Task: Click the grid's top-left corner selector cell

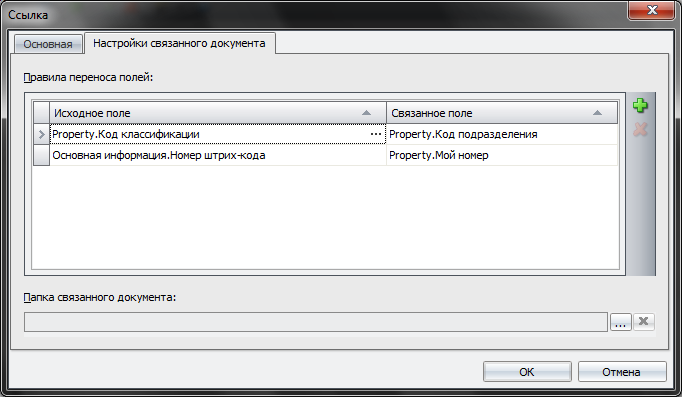Action: [x=42, y=113]
